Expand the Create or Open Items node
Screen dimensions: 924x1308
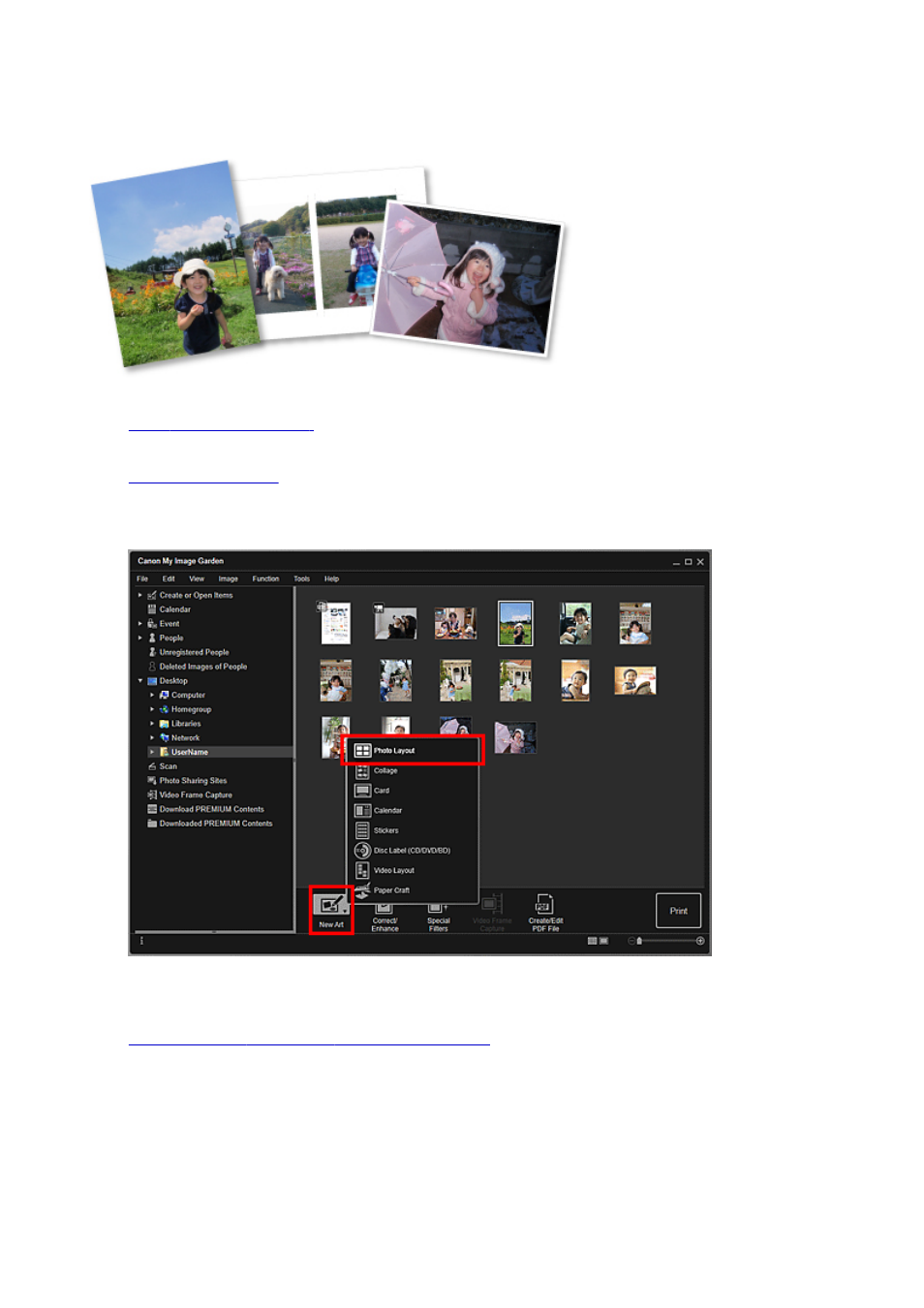point(140,596)
